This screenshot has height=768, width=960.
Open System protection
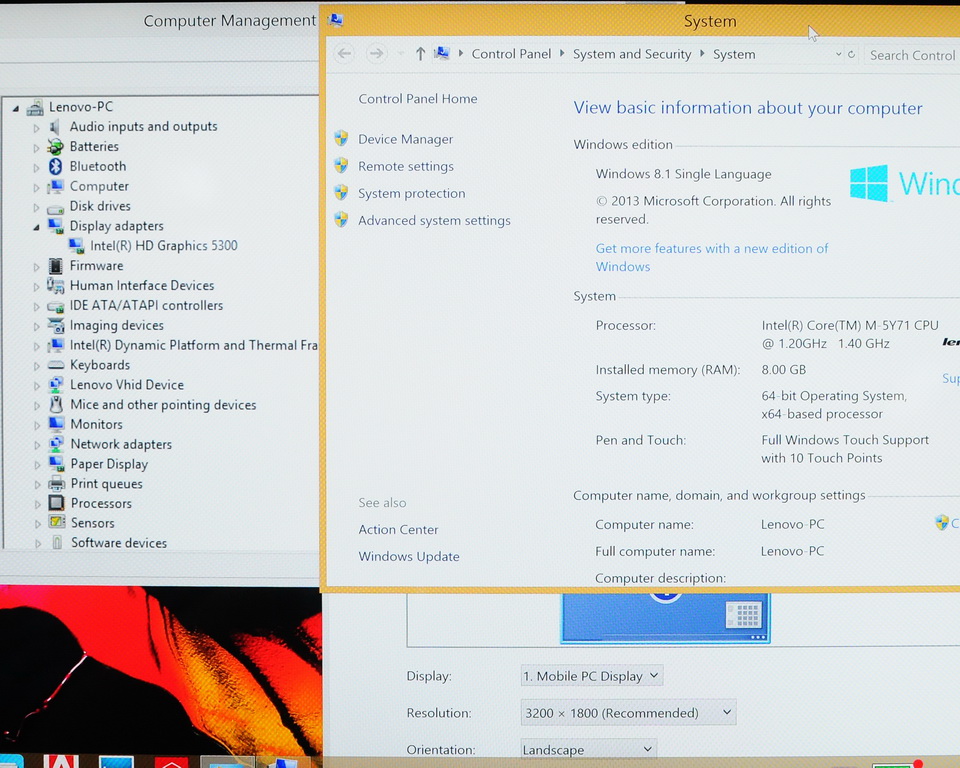click(411, 193)
